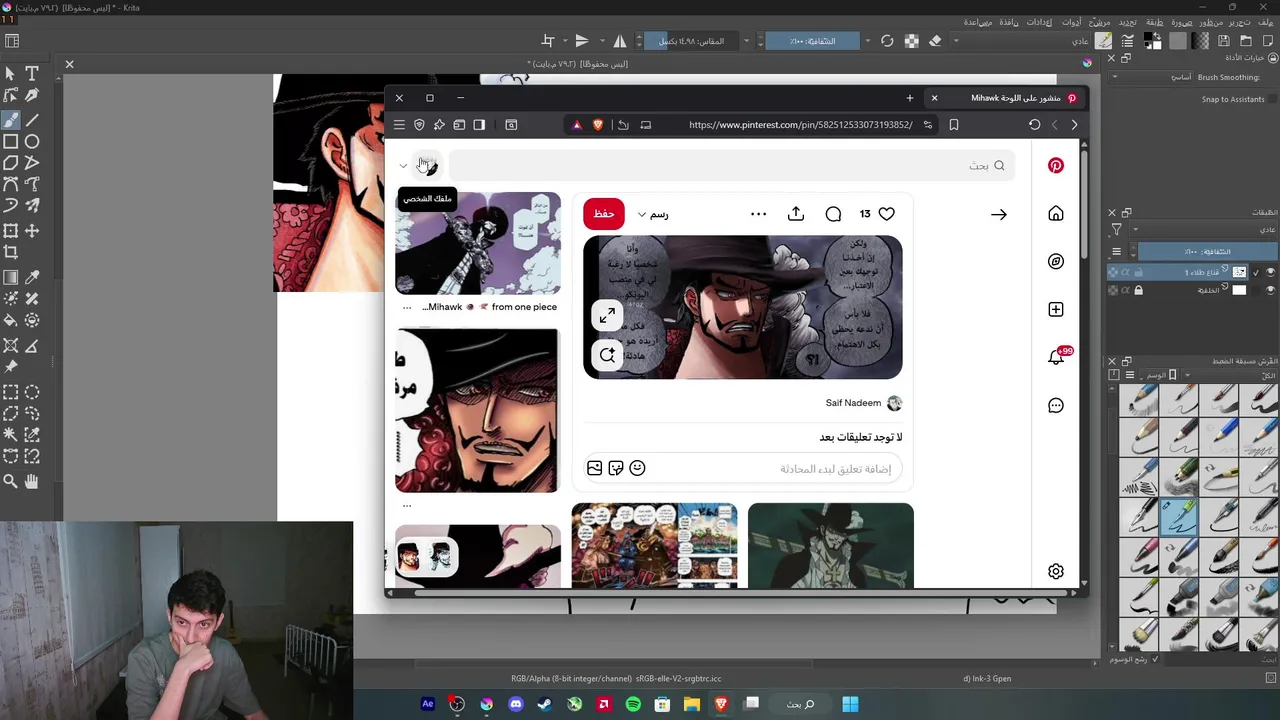Open the Krita File menu
Viewport: 1280px width, 720px height.
point(1267,22)
